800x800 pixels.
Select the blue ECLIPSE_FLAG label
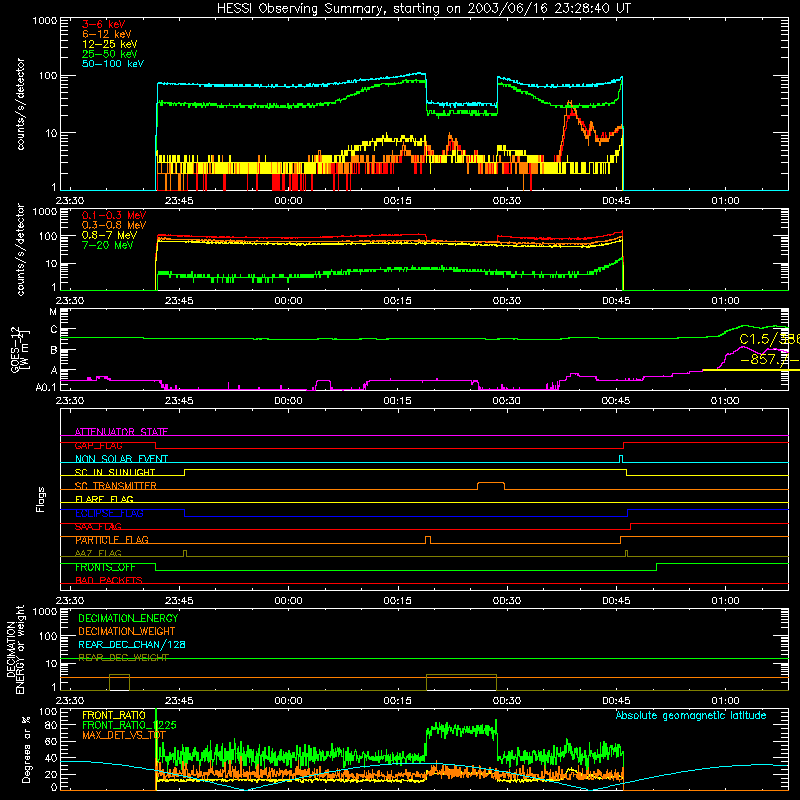click(109, 513)
